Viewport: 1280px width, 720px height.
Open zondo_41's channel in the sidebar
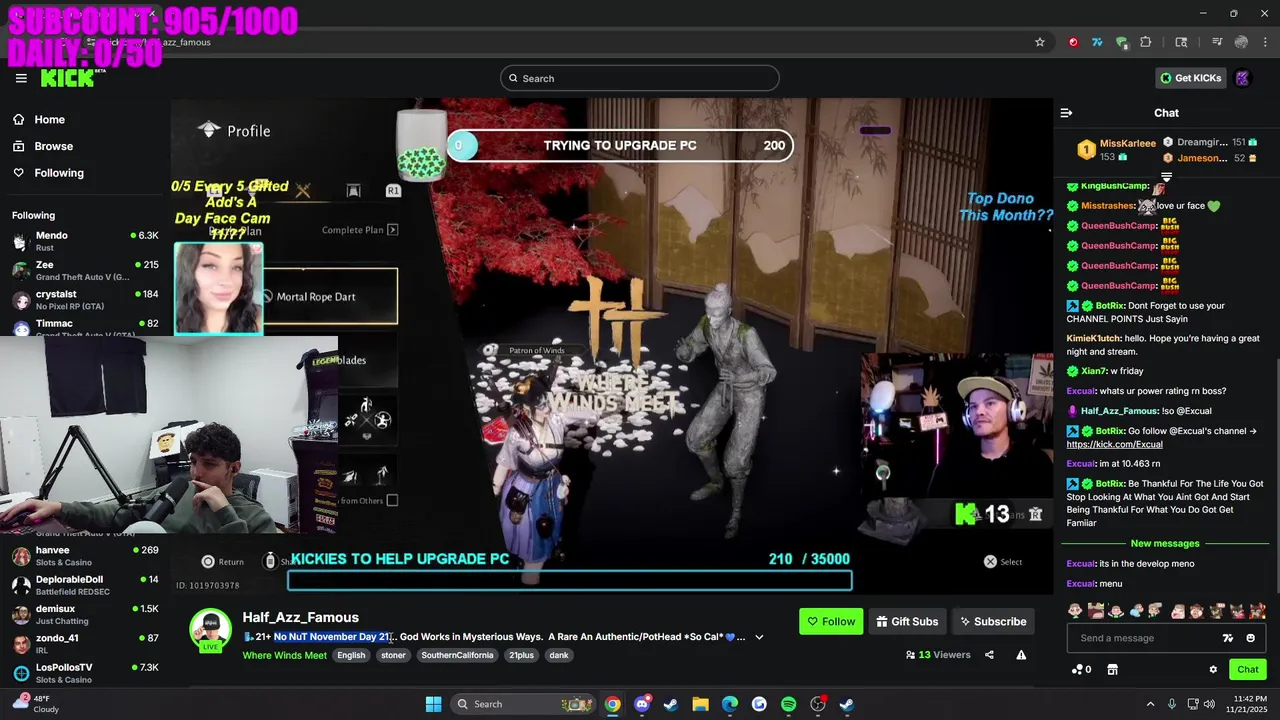click(85, 643)
